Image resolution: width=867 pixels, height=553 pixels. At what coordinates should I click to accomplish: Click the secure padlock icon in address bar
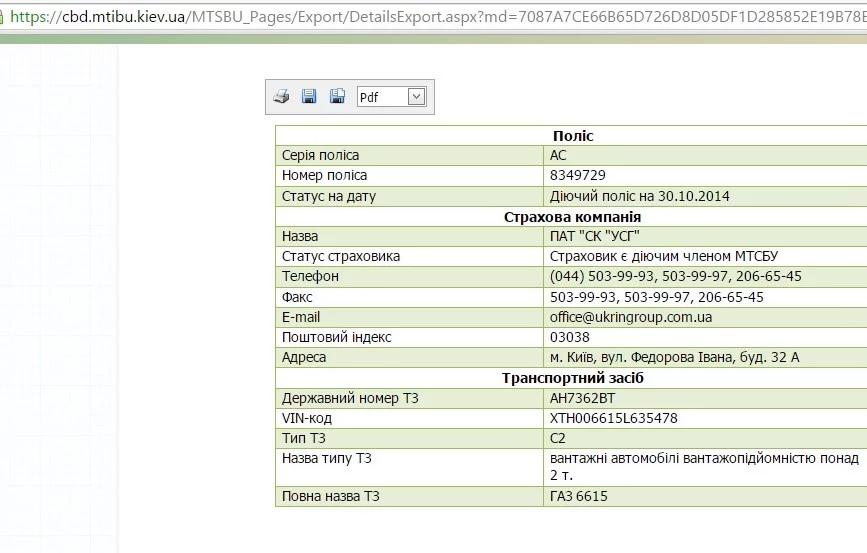[x=1, y=17]
